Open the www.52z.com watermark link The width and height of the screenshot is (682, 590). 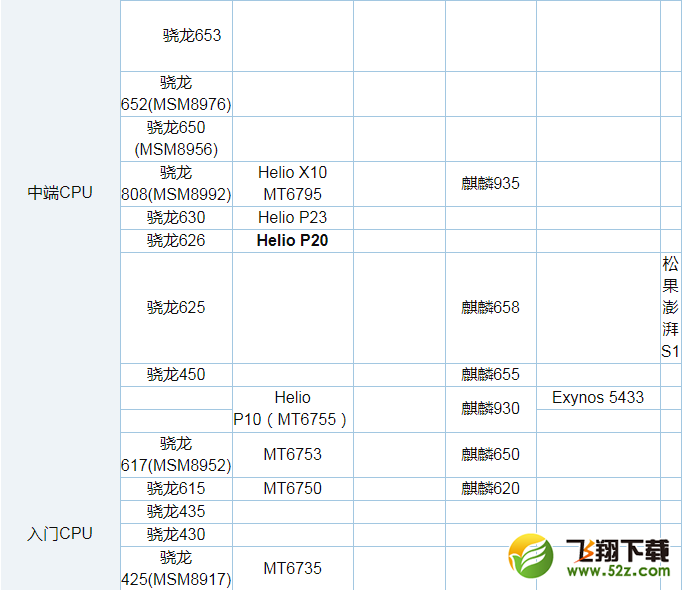point(618,572)
